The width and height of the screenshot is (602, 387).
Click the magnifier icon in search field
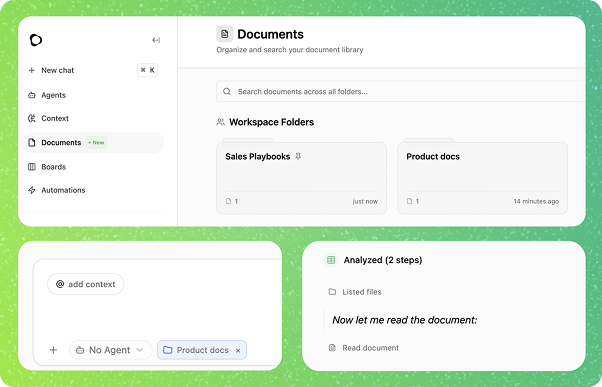pos(227,91)
